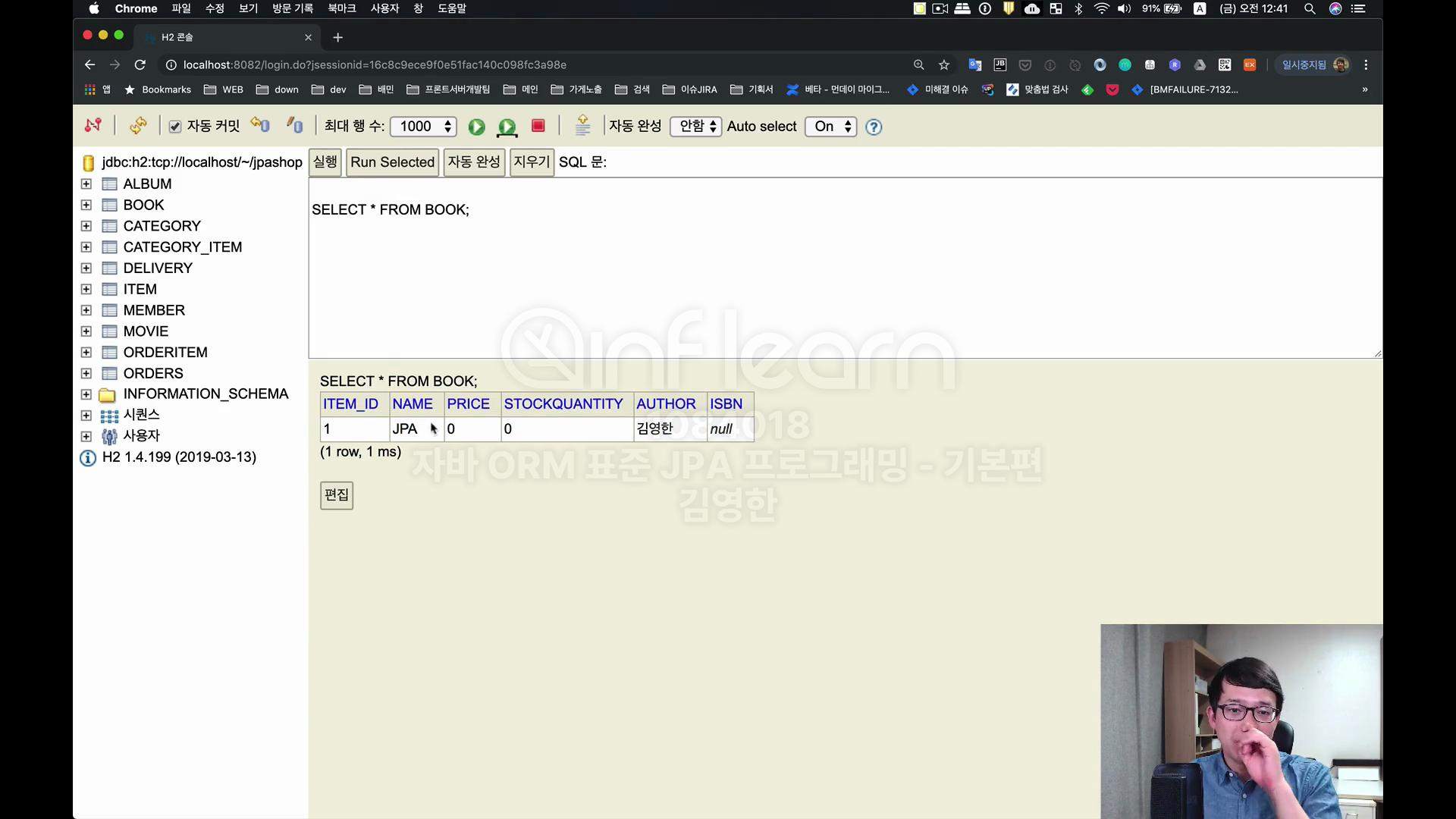Open the Auto select On dropdown

[831, 127]
